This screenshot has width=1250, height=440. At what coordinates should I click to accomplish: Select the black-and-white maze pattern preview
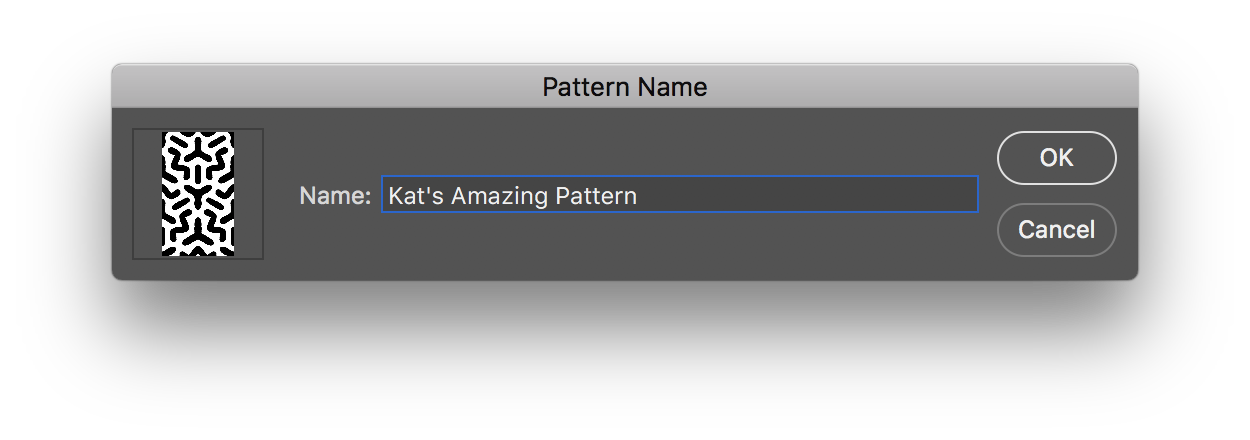pos(198,194)
